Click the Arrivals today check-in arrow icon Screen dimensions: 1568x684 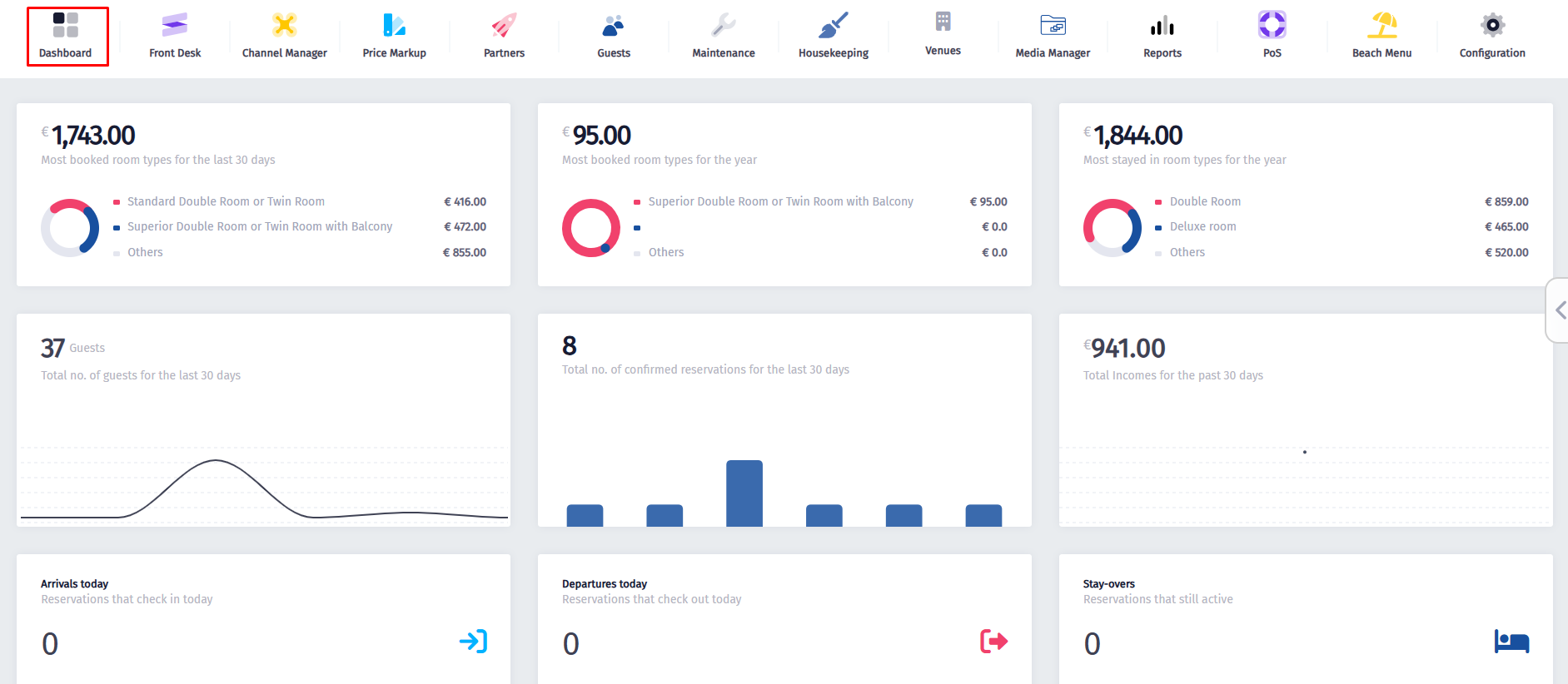tap(473, 642)
